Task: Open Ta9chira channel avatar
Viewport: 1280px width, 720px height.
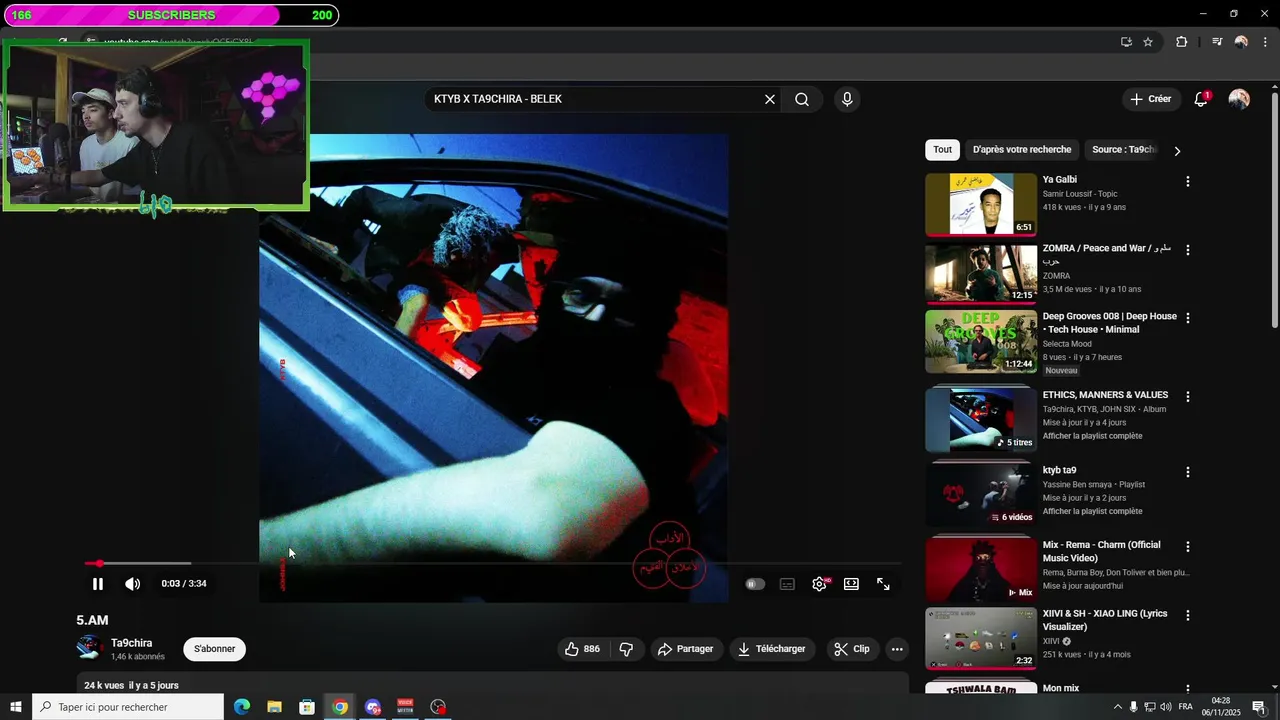Action: (x=89, y=649)
